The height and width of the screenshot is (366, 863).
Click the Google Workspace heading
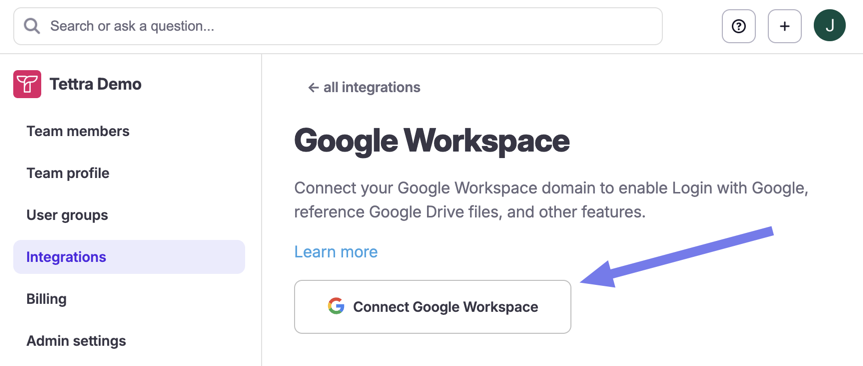point(432,141)
